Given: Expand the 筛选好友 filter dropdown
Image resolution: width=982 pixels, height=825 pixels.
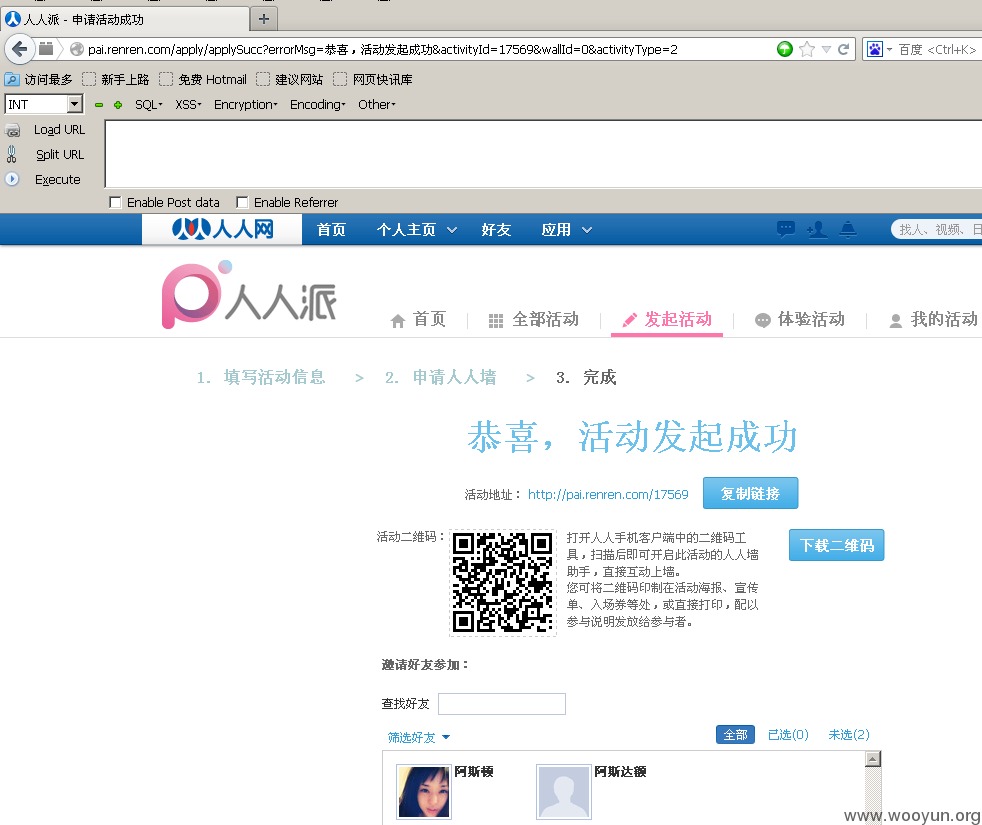Looking at the screenshot, I should coord(418,737).
